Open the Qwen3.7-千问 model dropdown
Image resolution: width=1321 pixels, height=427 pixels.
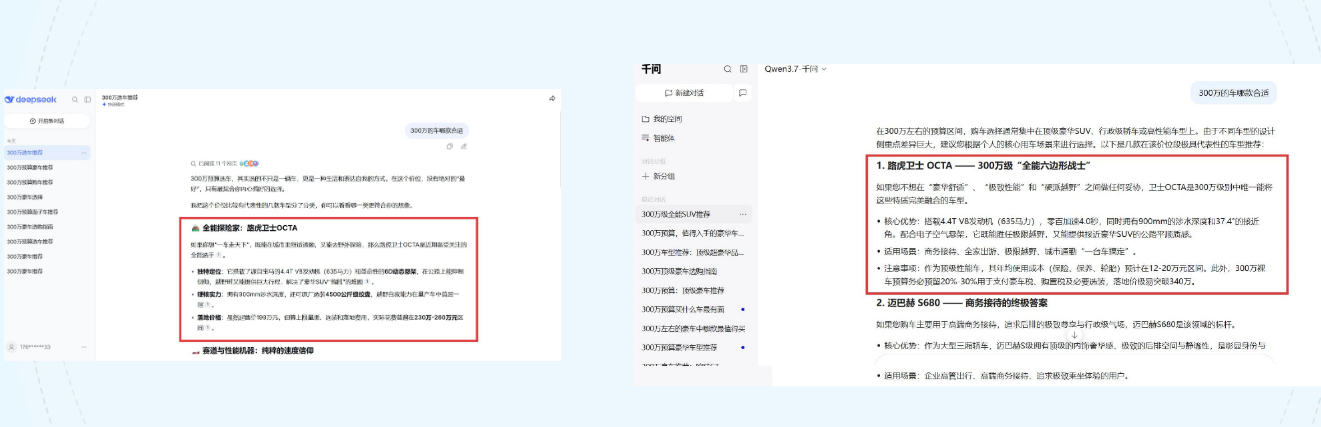(796, 69)
